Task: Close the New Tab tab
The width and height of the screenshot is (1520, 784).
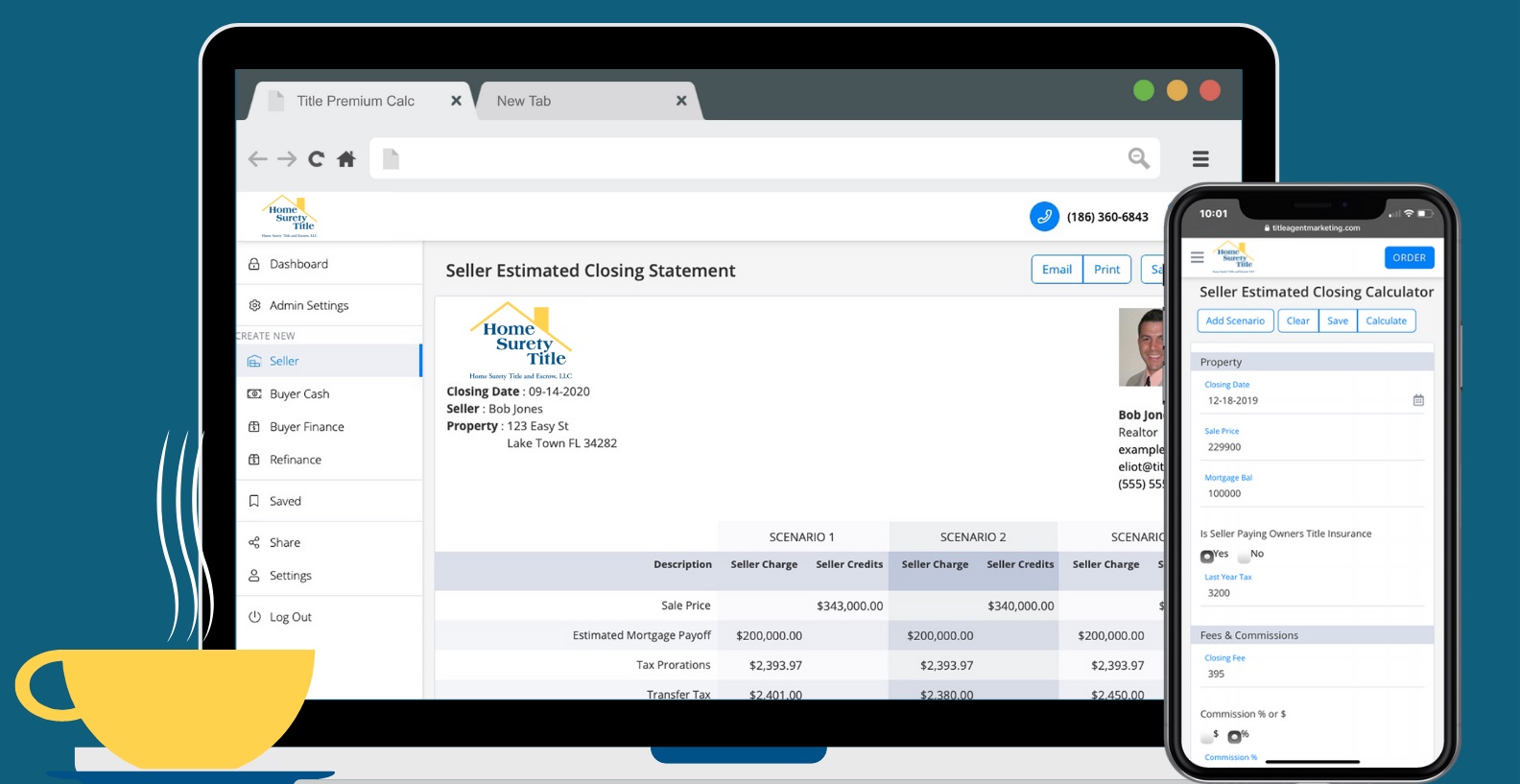Action: tap(681, 101)
